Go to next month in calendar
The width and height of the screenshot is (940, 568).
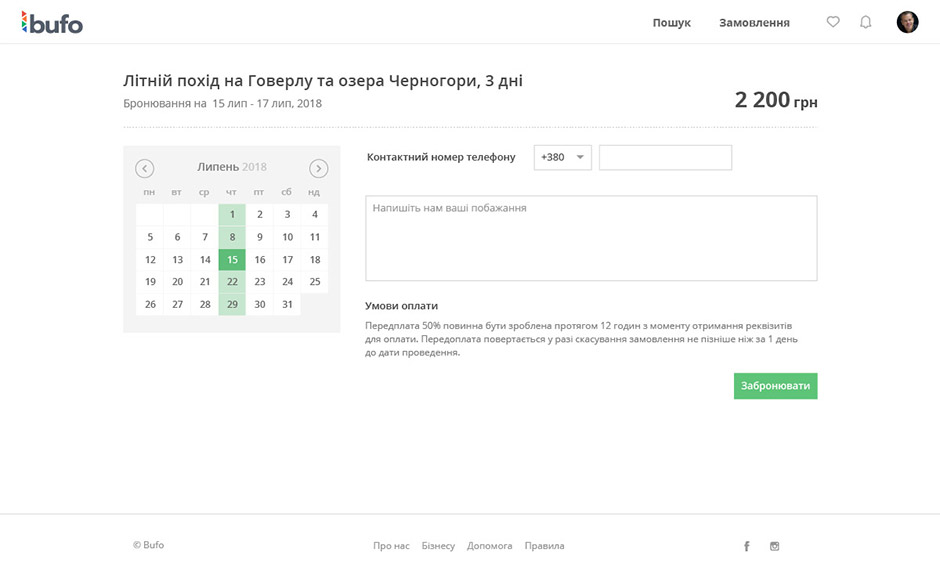(x=318, y=168)
